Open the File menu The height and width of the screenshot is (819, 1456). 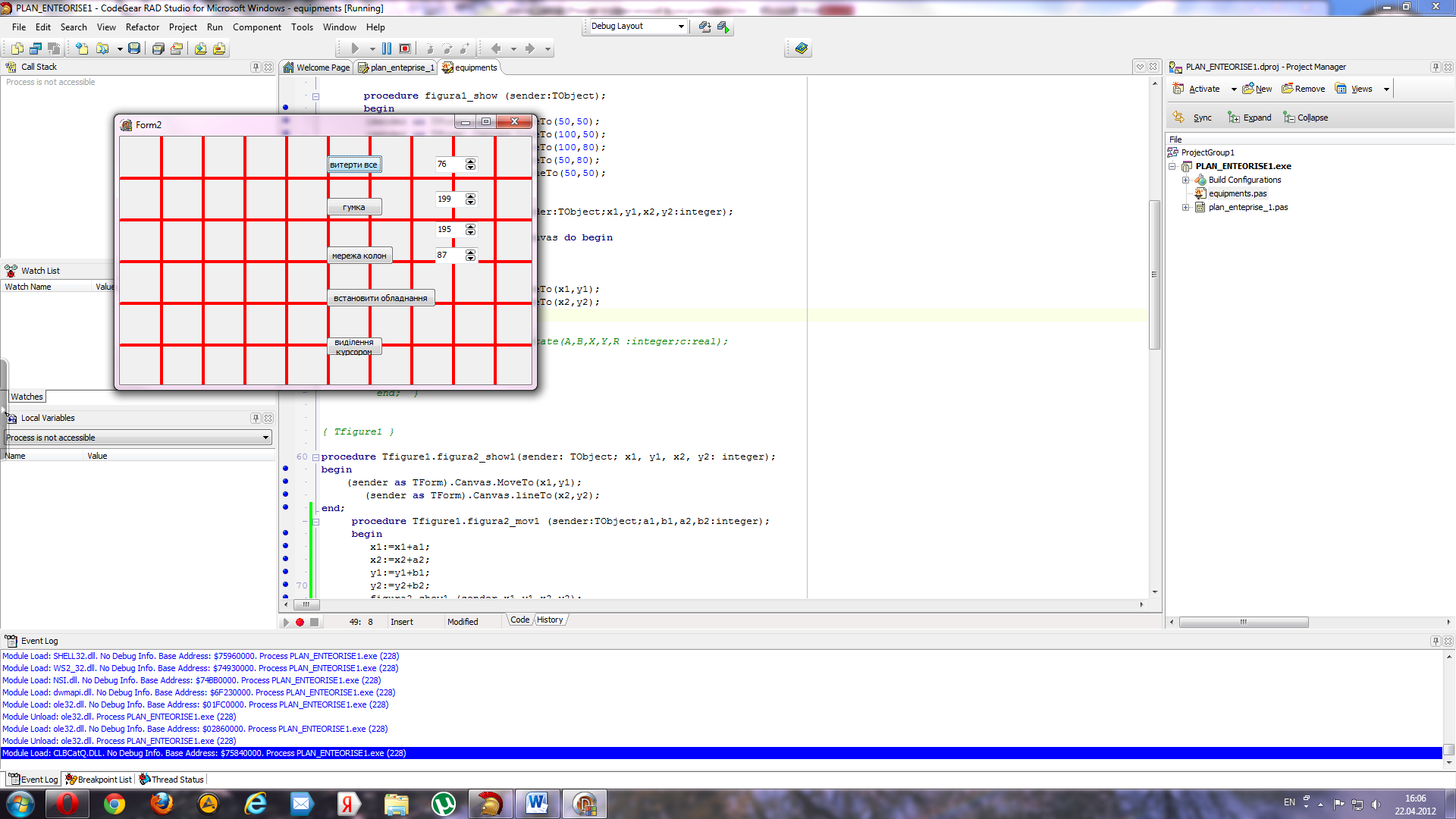tap(19, 27)
